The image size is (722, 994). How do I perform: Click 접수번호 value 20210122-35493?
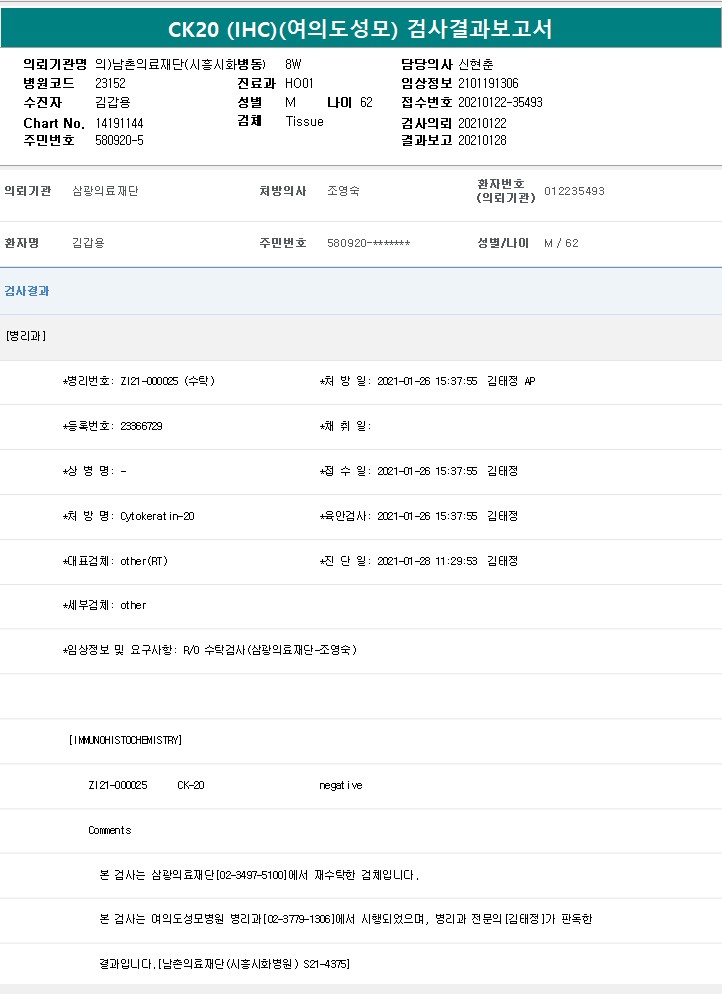(x=500, y=102)
